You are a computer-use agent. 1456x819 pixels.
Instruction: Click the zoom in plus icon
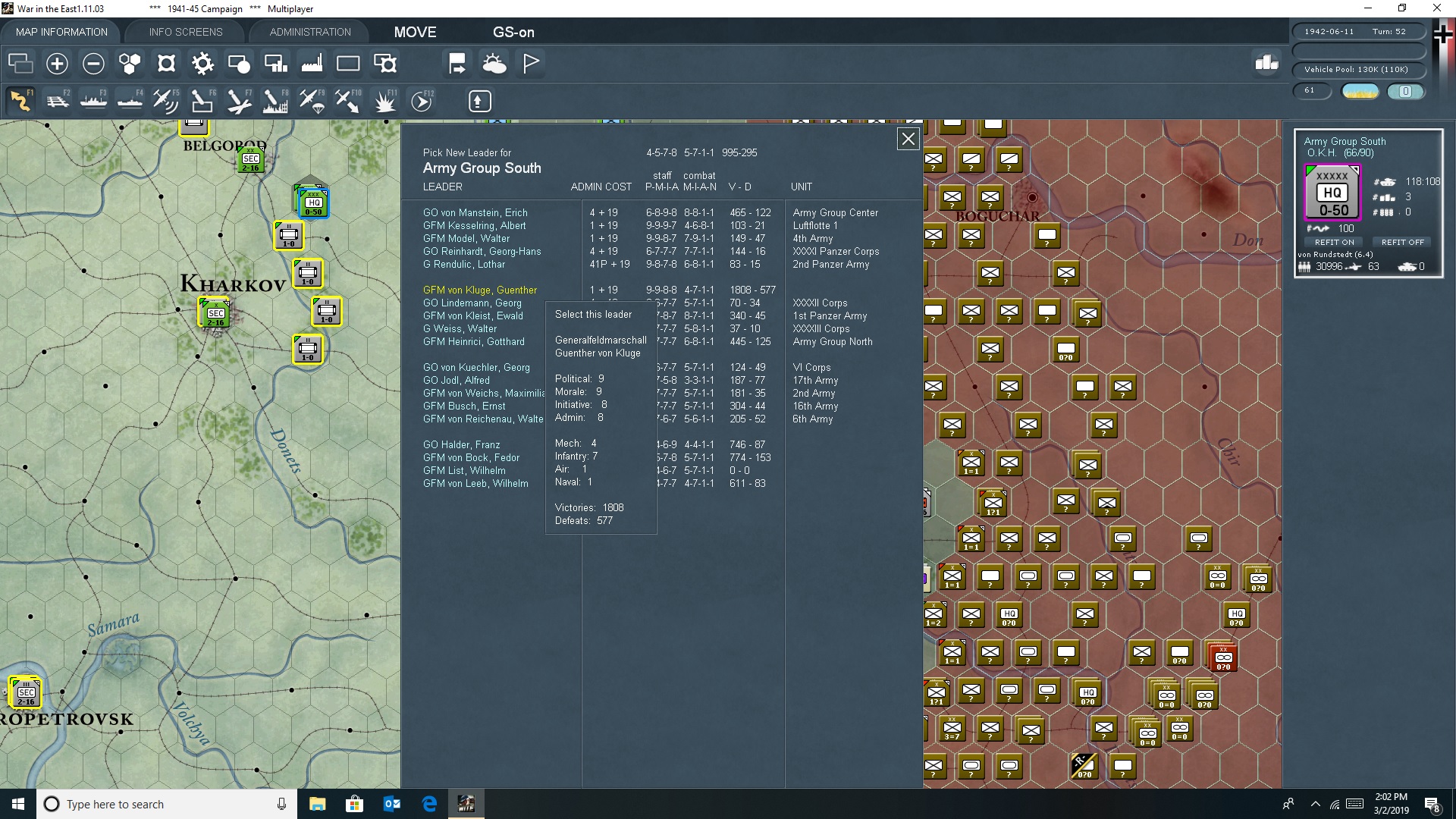click(57, 64)
